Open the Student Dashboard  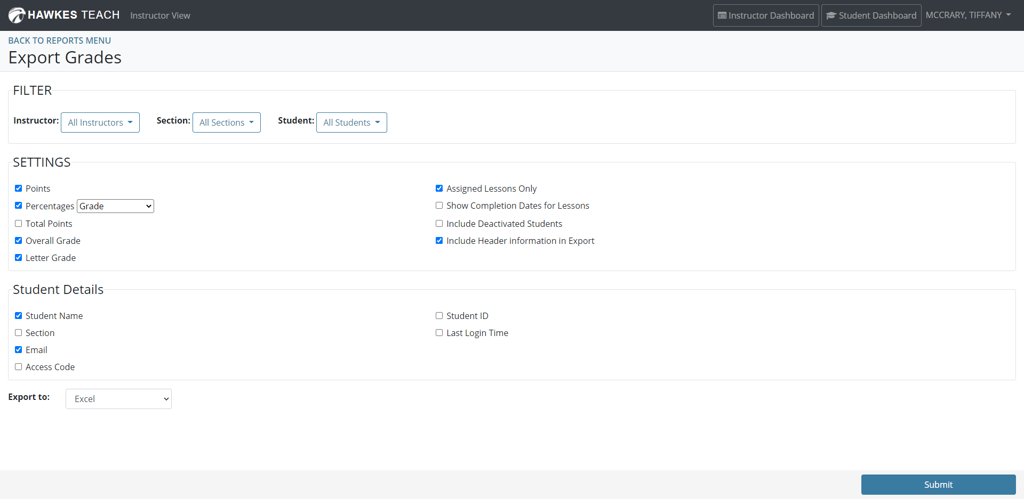pos(871,15)
